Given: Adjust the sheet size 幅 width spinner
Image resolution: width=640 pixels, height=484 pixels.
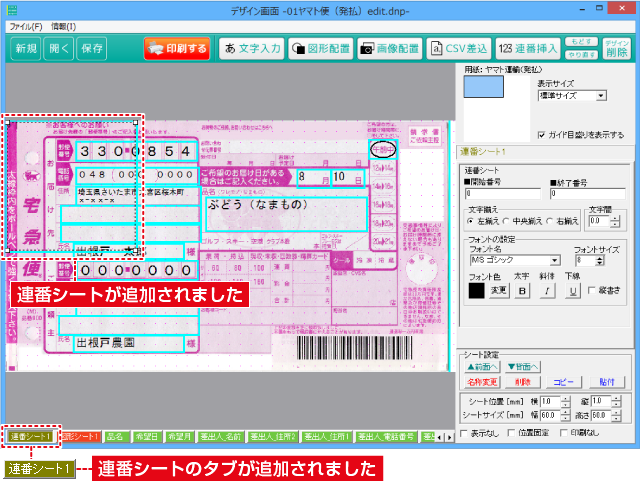Looking at the screenshot, I should (565, 416).
